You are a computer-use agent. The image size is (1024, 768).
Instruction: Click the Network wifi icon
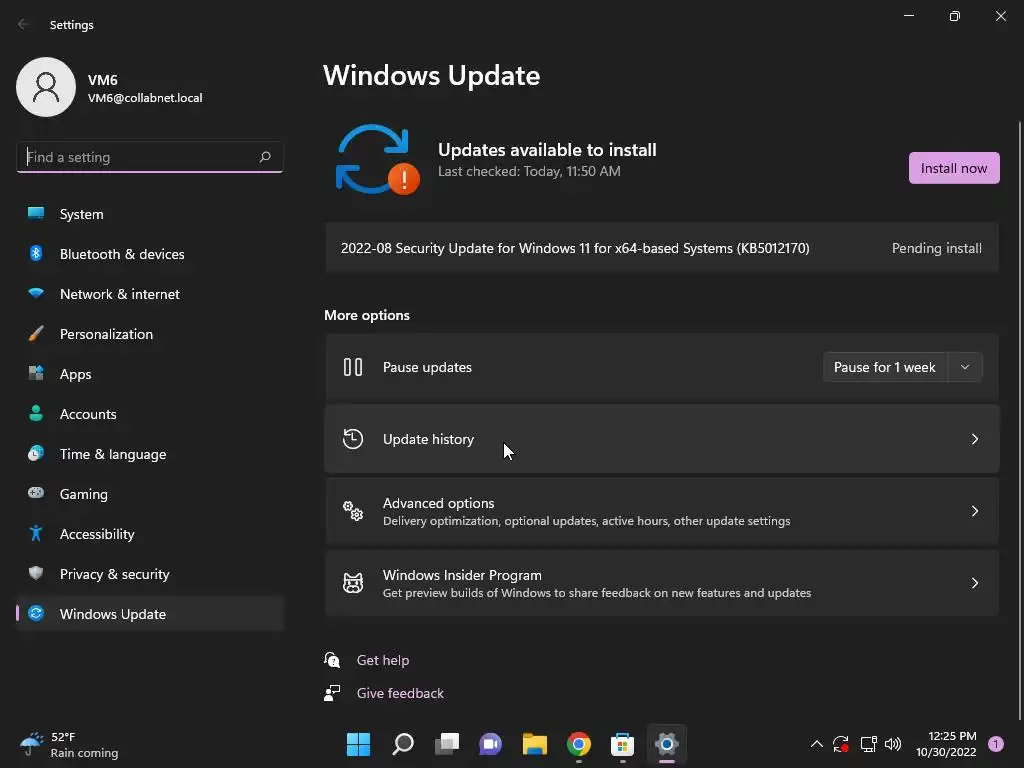[x=36, y=293]
